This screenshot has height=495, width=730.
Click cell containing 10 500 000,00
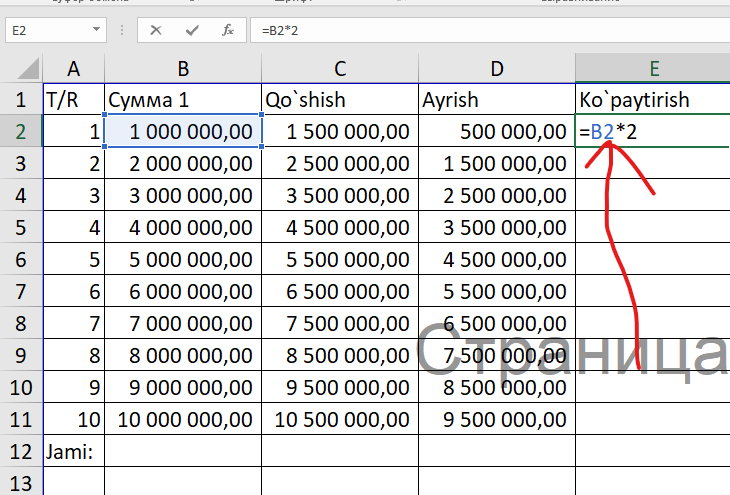pyautogui.click(x=340, y=419)
